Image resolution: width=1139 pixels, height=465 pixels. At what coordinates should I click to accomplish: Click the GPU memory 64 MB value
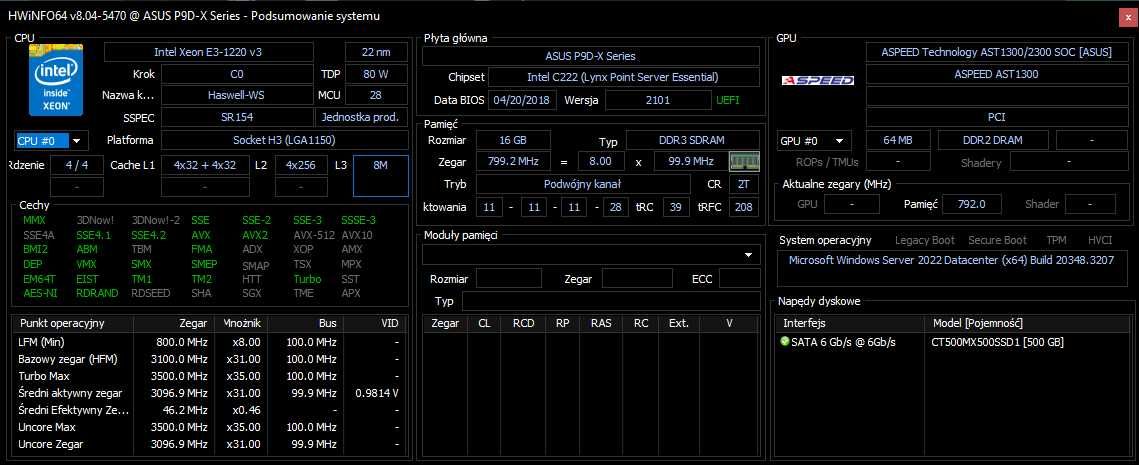(x=898, y=141)
